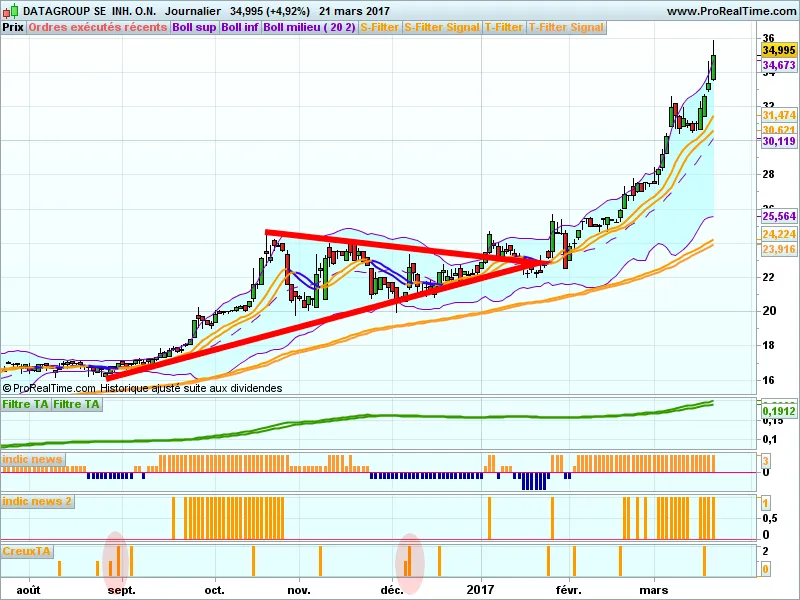
Task: Open the www.ProRealTime.com link
Action: [x=730, y=11]
